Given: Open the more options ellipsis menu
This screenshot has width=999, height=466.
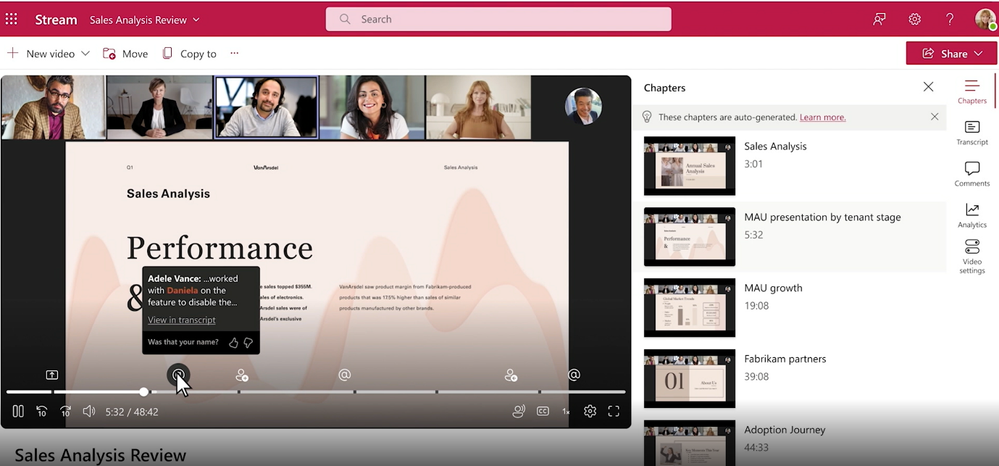Looking at the screenshot, I should [234, 53].
